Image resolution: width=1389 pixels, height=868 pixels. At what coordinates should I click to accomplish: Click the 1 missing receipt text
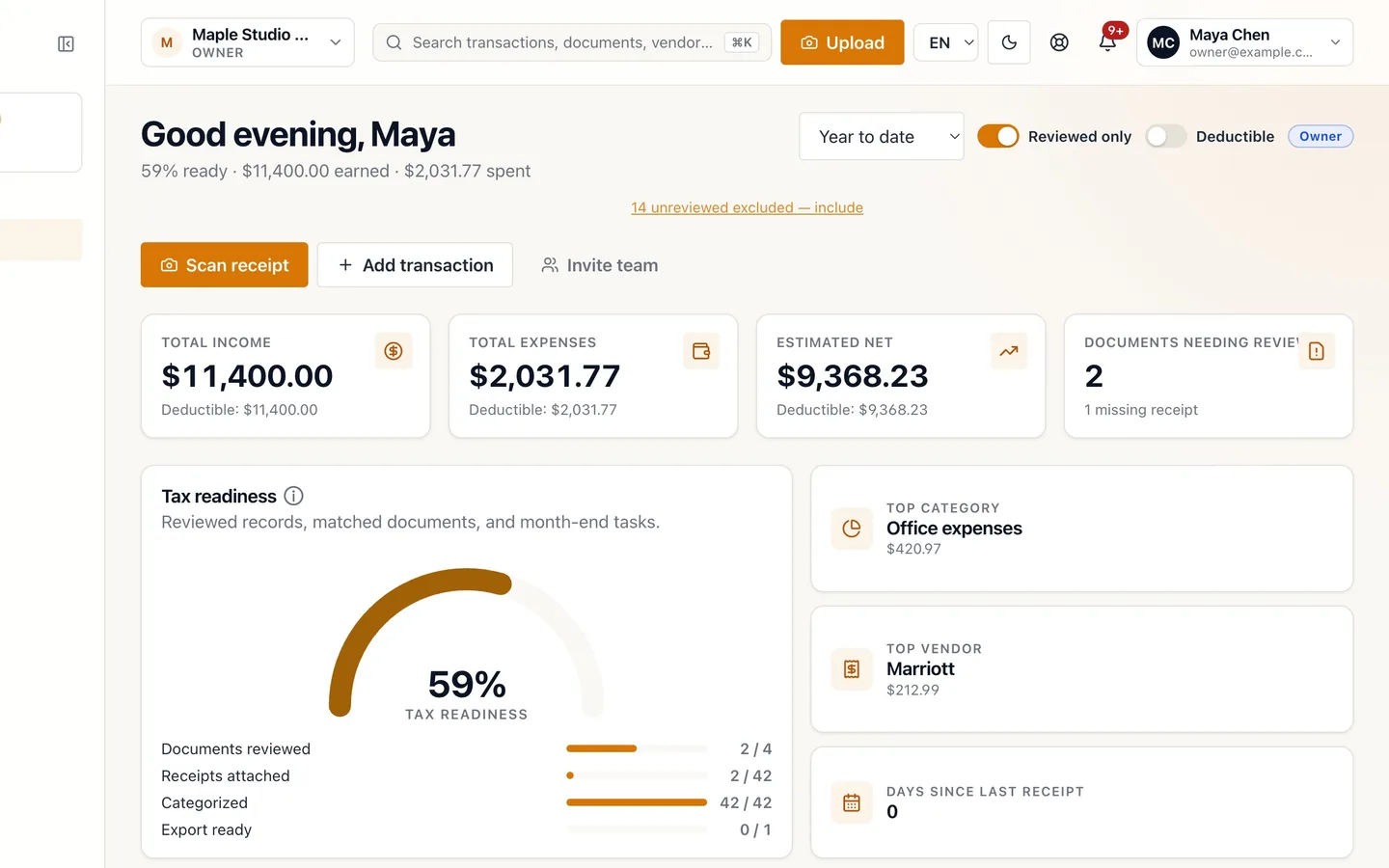click(x=1141, y=410)
